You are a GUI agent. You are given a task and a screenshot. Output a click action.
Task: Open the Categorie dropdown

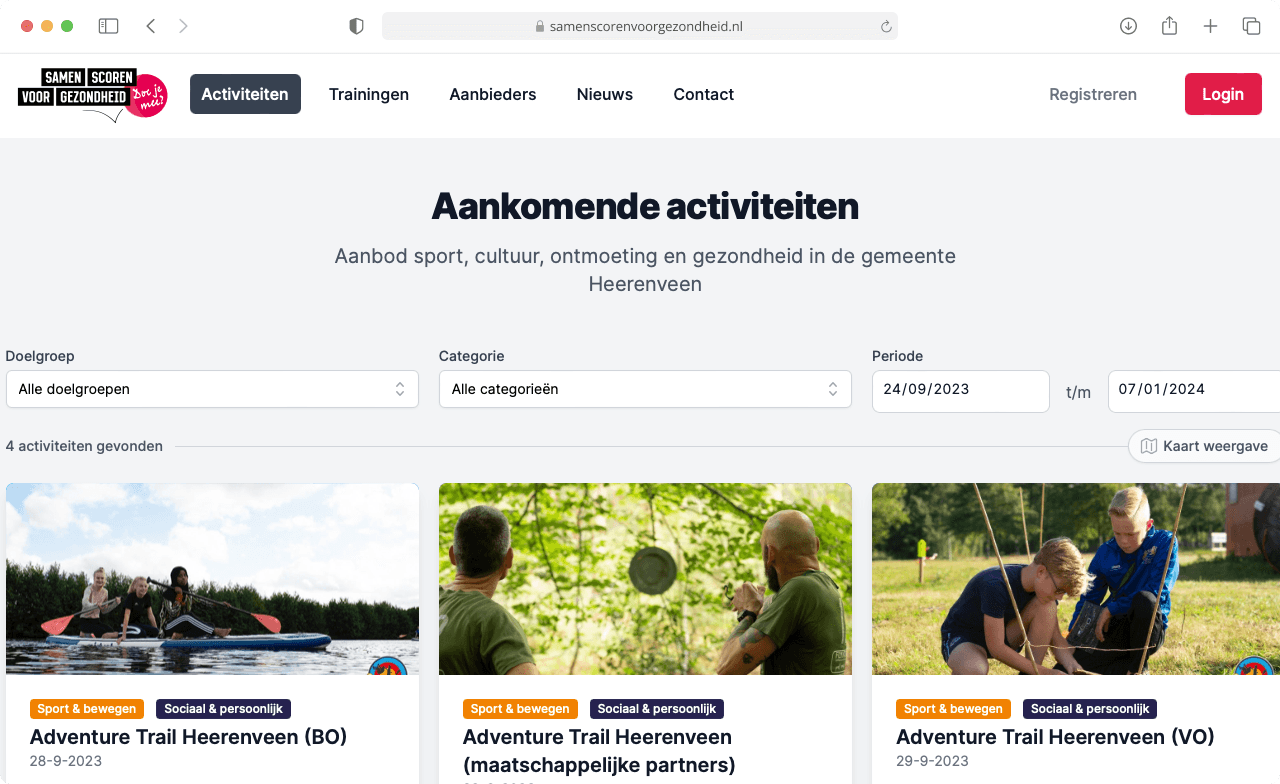pyautogui.click(x=645, y=389)
